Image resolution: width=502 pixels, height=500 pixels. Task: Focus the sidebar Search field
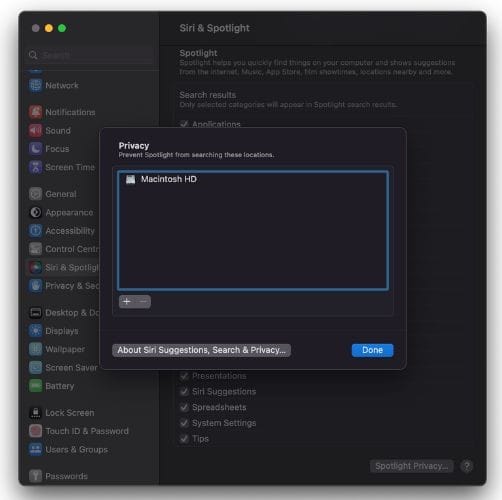pyautogui.click(x=90, y=55)
